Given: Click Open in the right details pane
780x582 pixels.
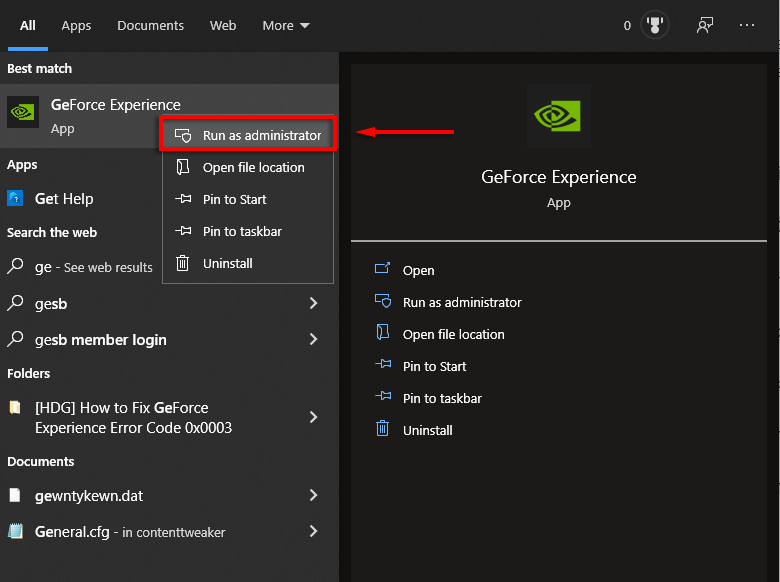Looking at the screenshot, I should click(x=418, y=270).
